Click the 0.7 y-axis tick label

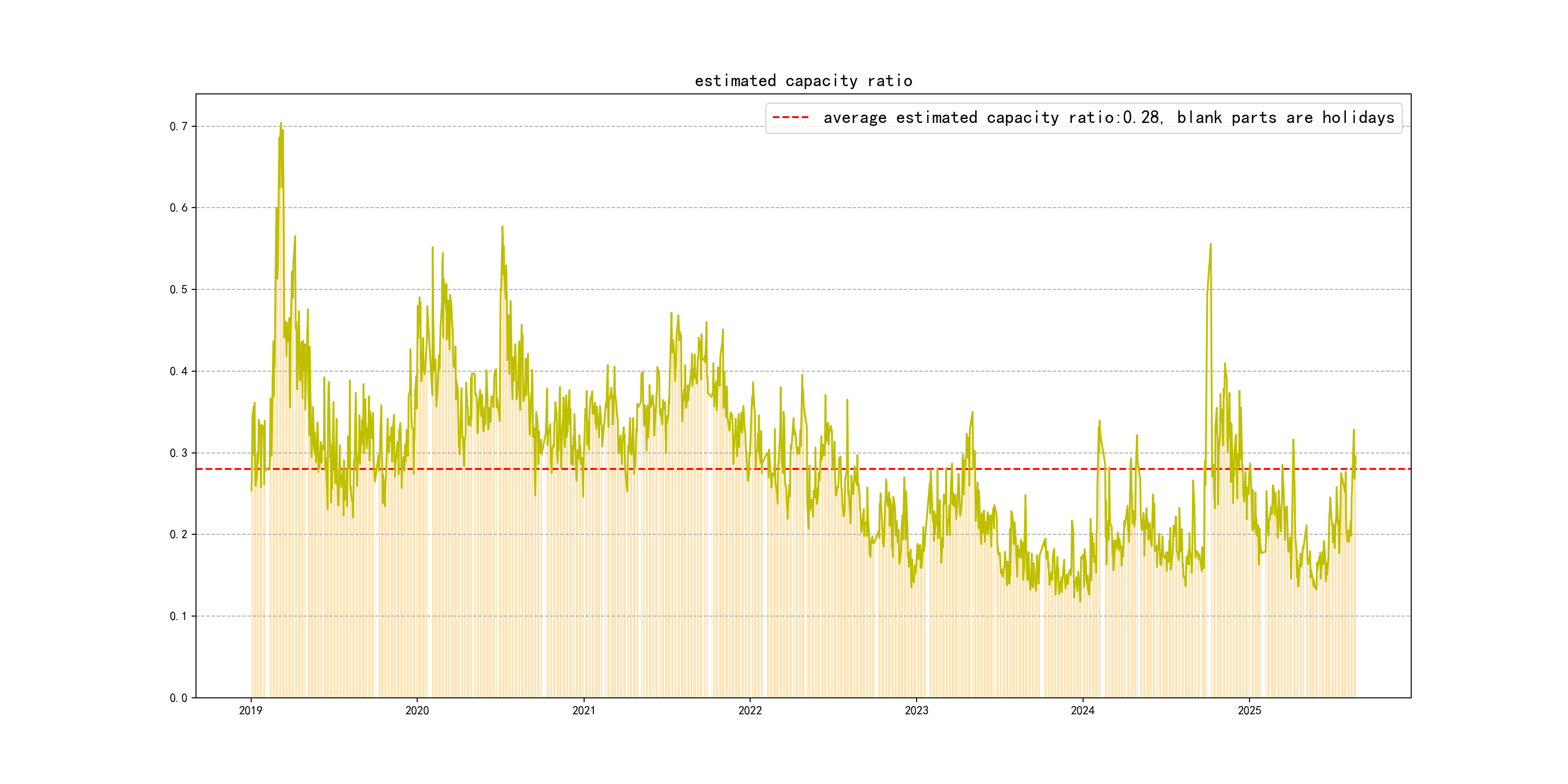click(179, 127)
